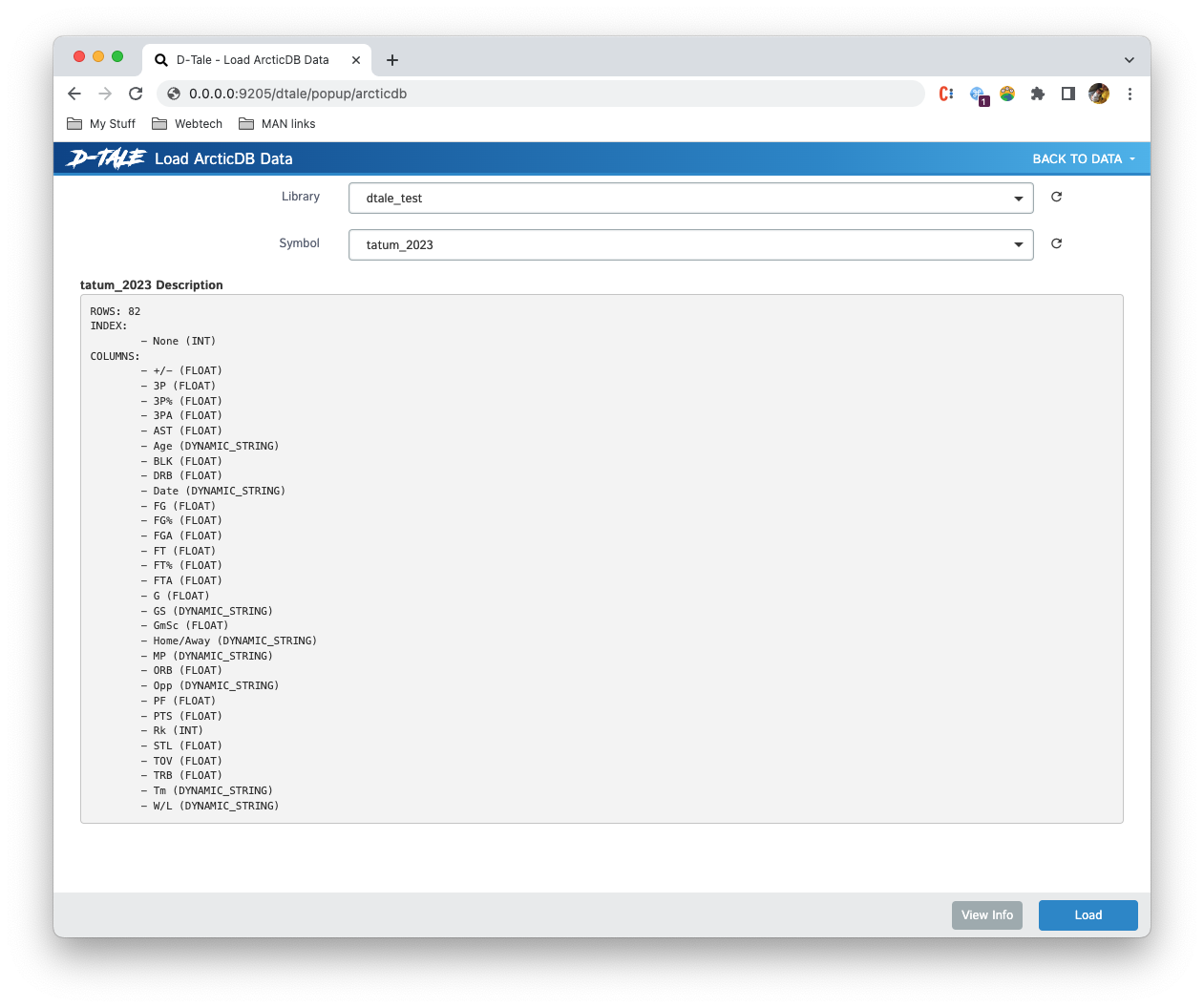1204x1008 pixels.
Task: Close the D-Tale Load ArcticDB tab
Action: point(356,59)
